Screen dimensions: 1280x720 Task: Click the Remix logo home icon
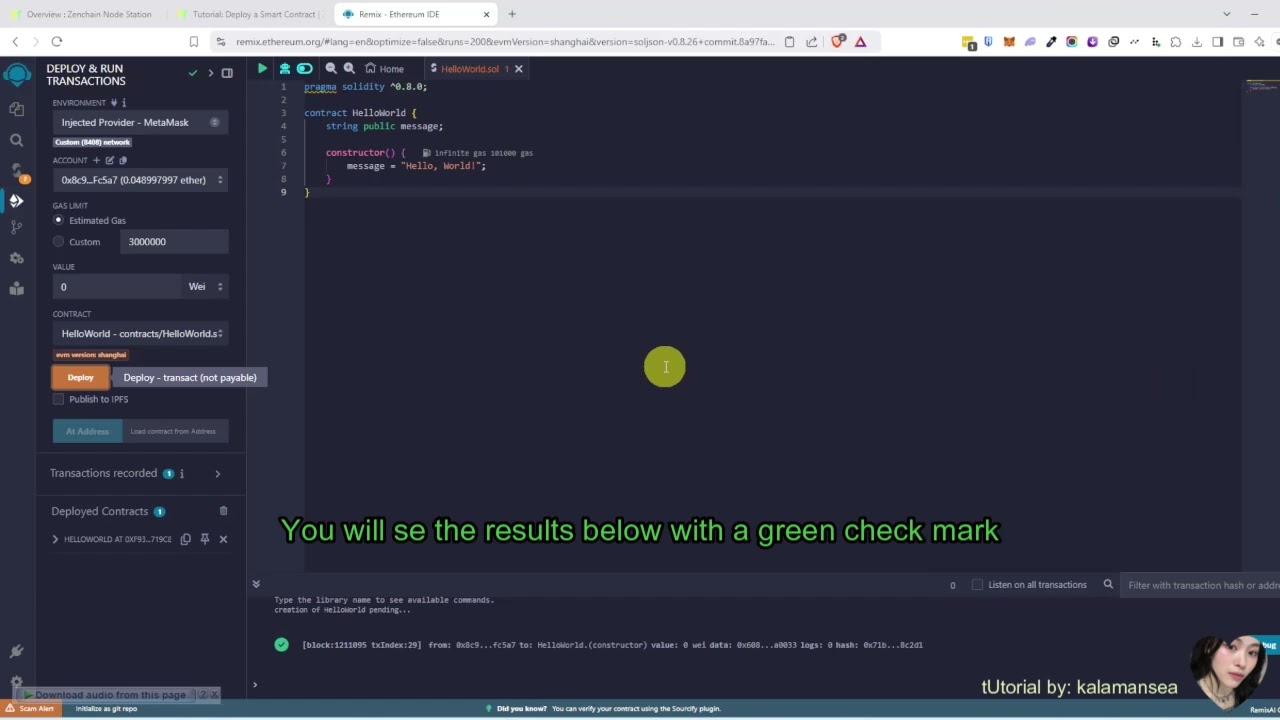[x=17, y=75]
